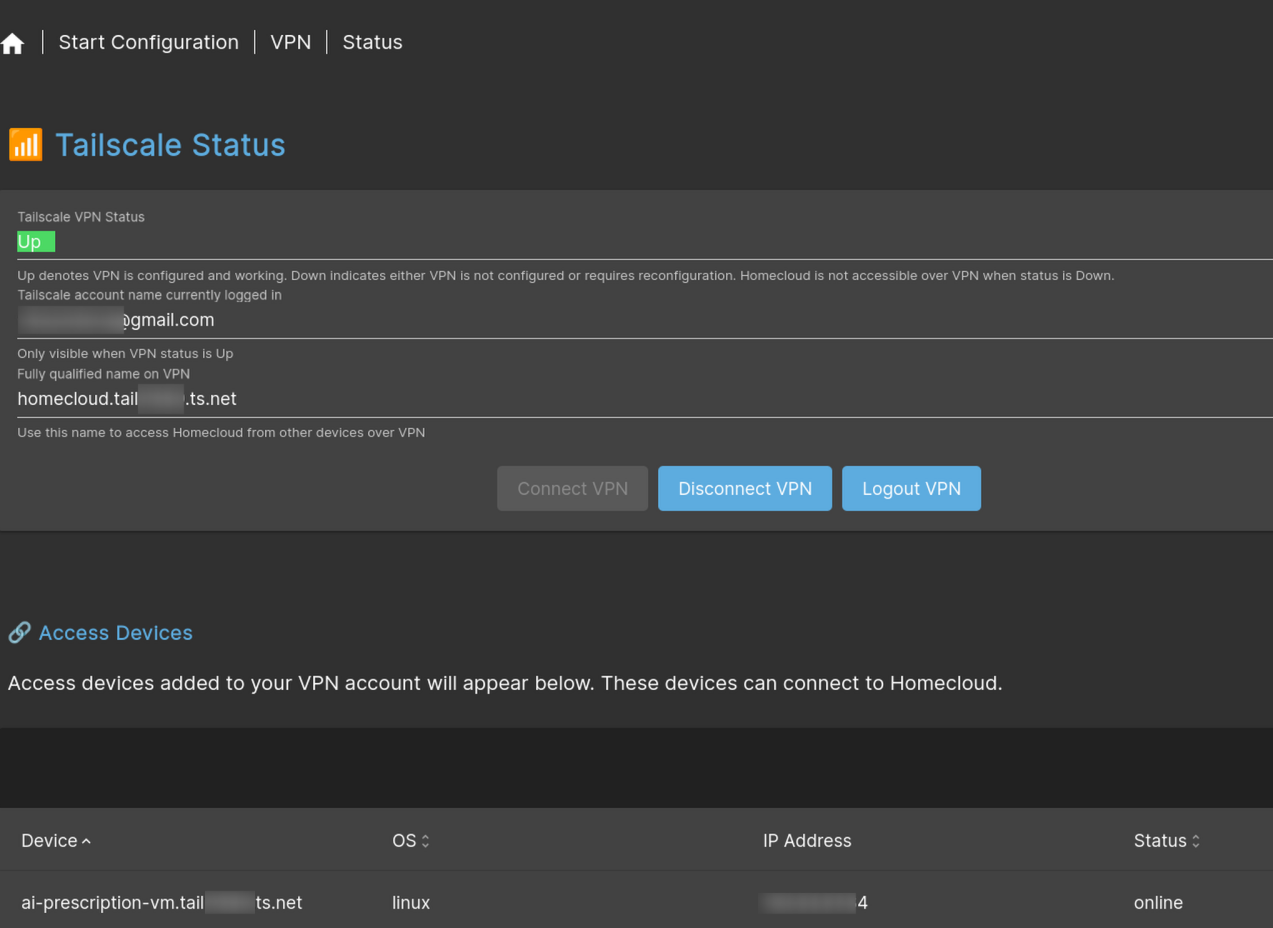Click 'Use this name to access Homecloud' hint

[x=221, y=433]
